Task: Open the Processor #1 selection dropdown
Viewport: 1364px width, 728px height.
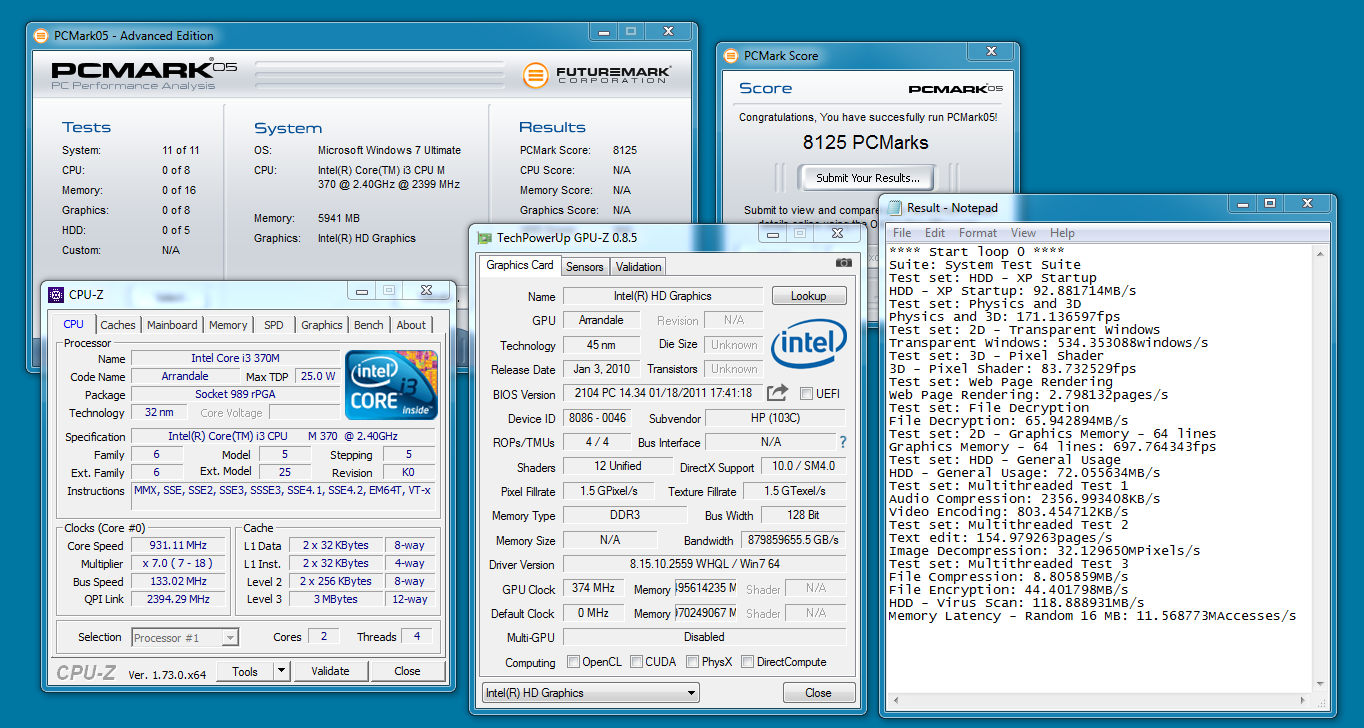Action: click(185, 637)
